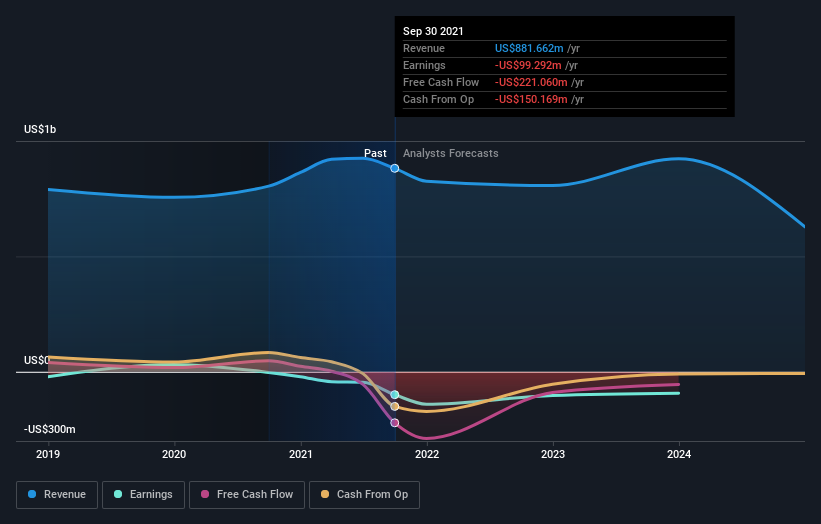Screen dimensions: 821x524
Task: Click the Analysts Forecasts label
Action: (x=450, y=153)
